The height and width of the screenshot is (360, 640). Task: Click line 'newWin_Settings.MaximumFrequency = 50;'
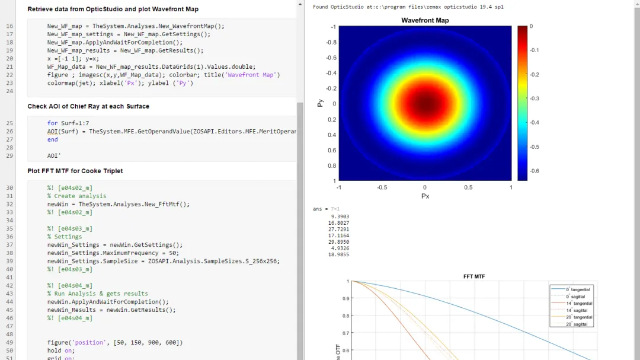[x=113, y=253]
